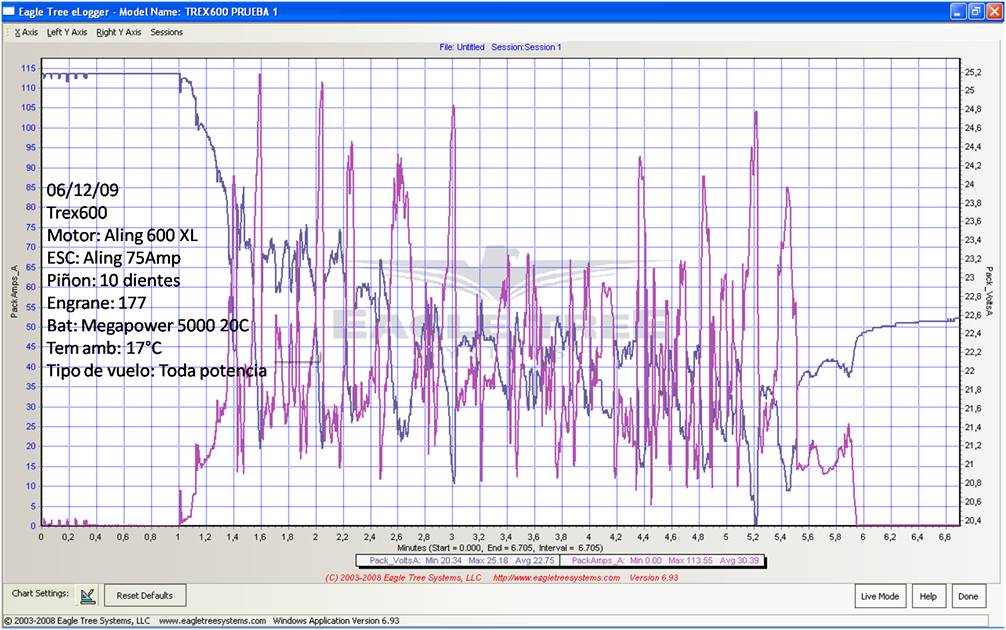
Task: Click the Pack Amps_A left axis label
Action: [x=14, y=291]
